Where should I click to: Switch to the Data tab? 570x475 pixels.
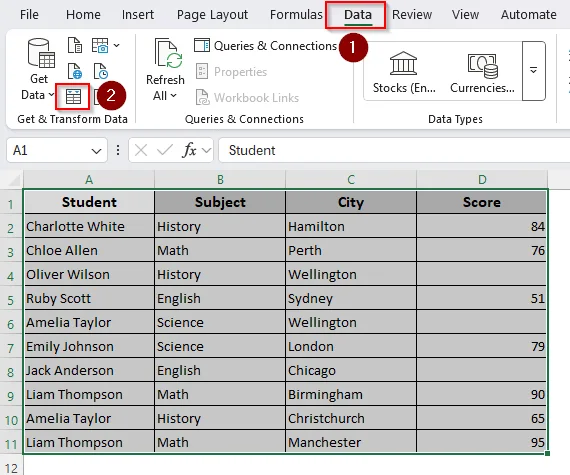[x=358, y=15]
